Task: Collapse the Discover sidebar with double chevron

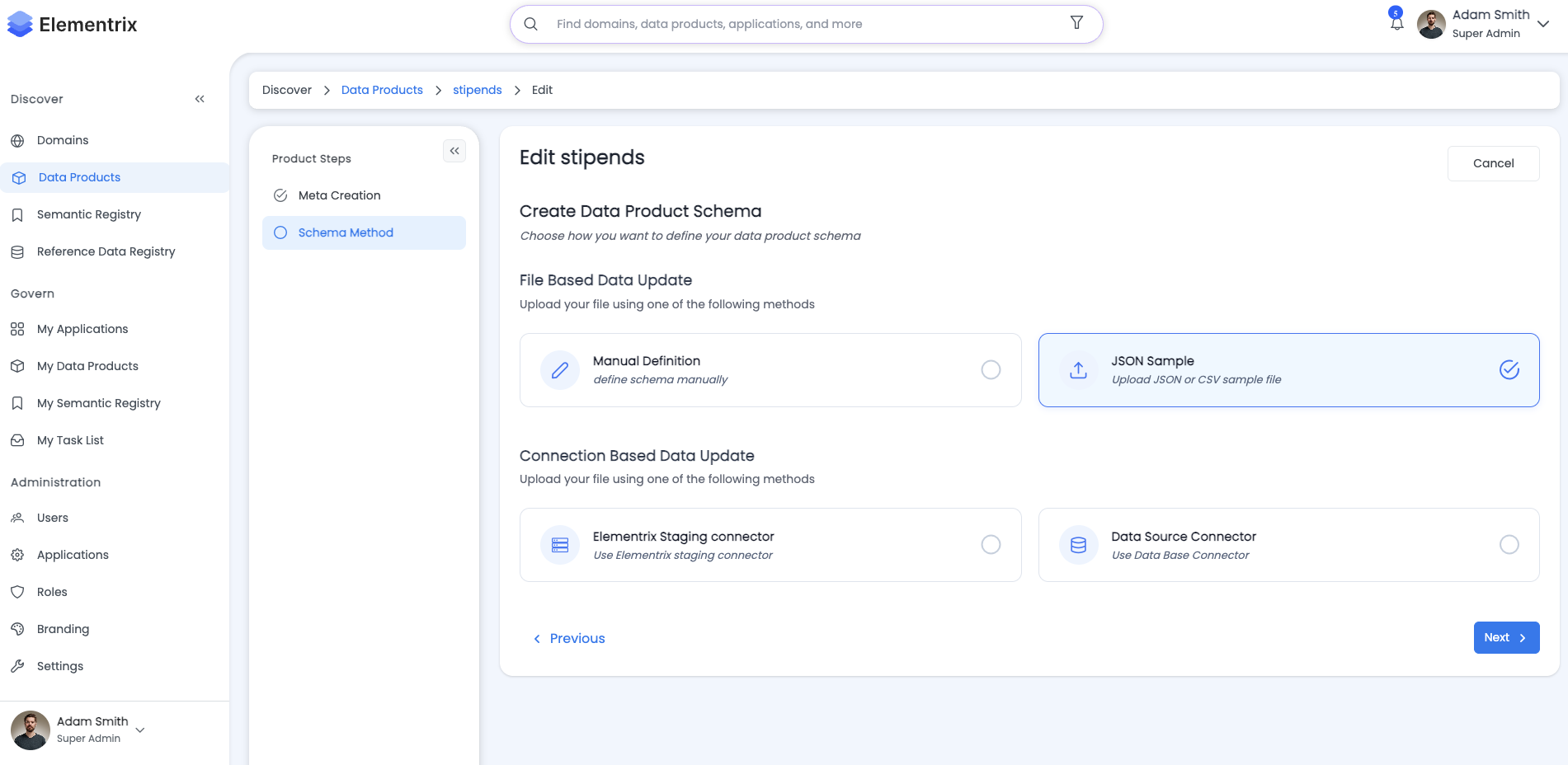Action: coord(200,99)
